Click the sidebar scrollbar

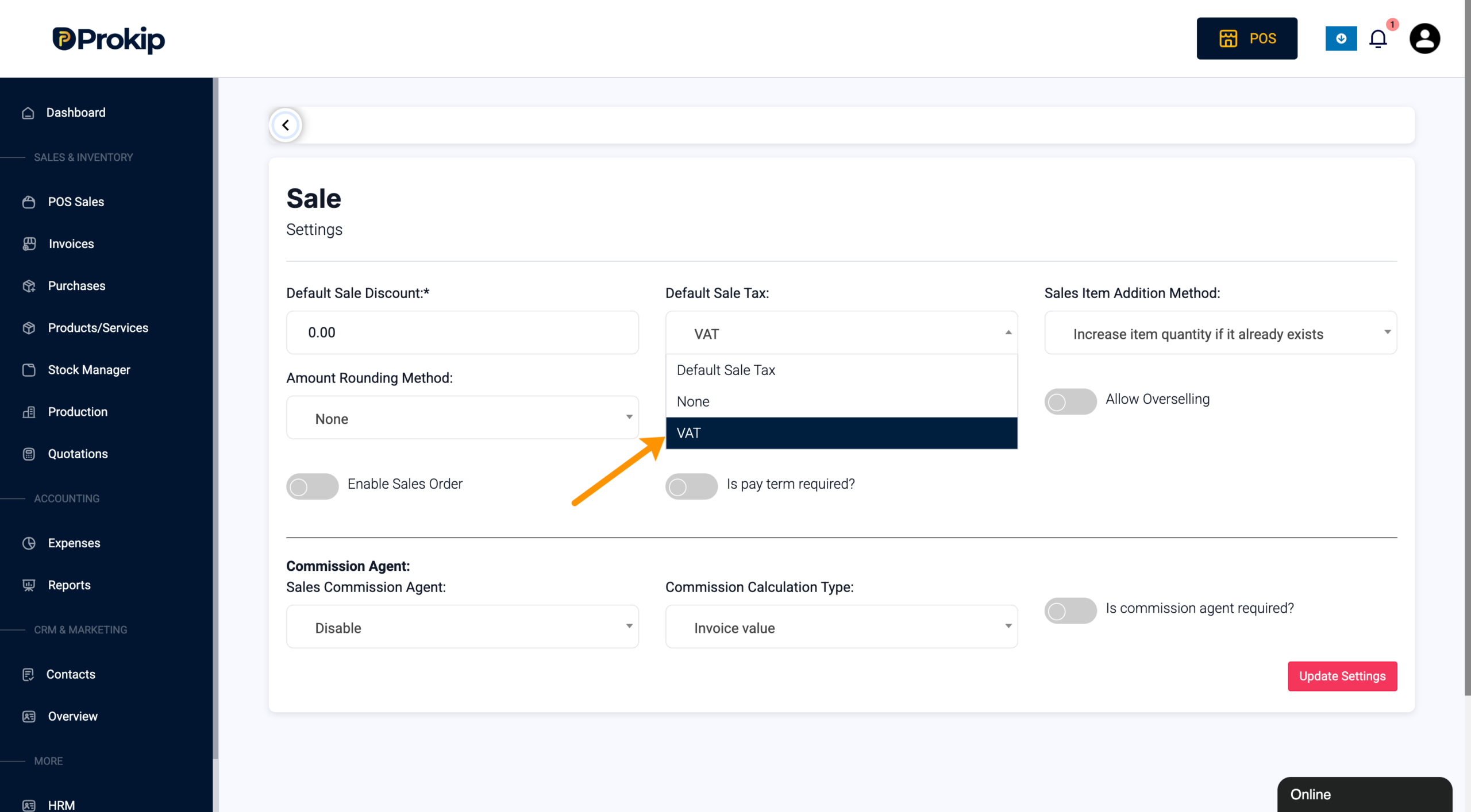click(215, 419)
